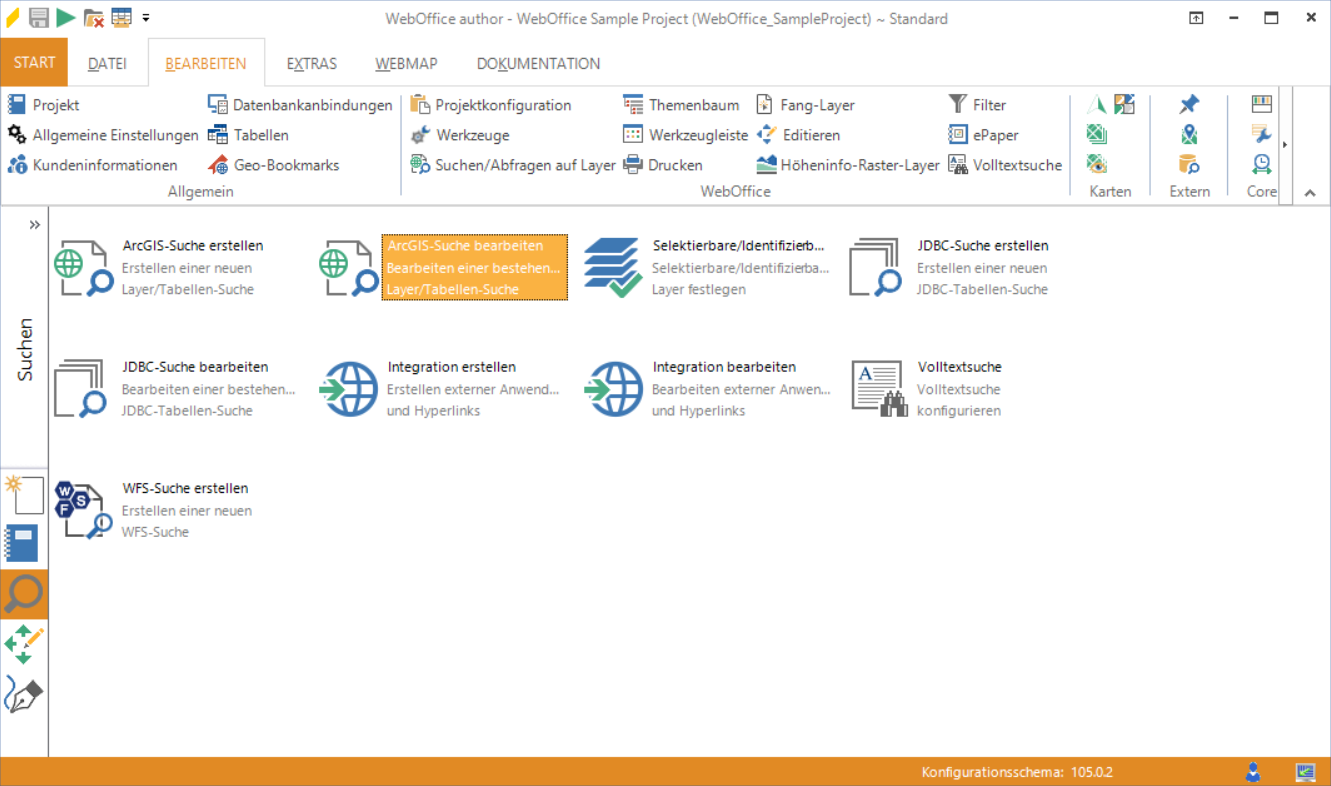Open Projekt in the Allgemein group
This screenshot has width=1331, height=786.
[x=44, y=105]
